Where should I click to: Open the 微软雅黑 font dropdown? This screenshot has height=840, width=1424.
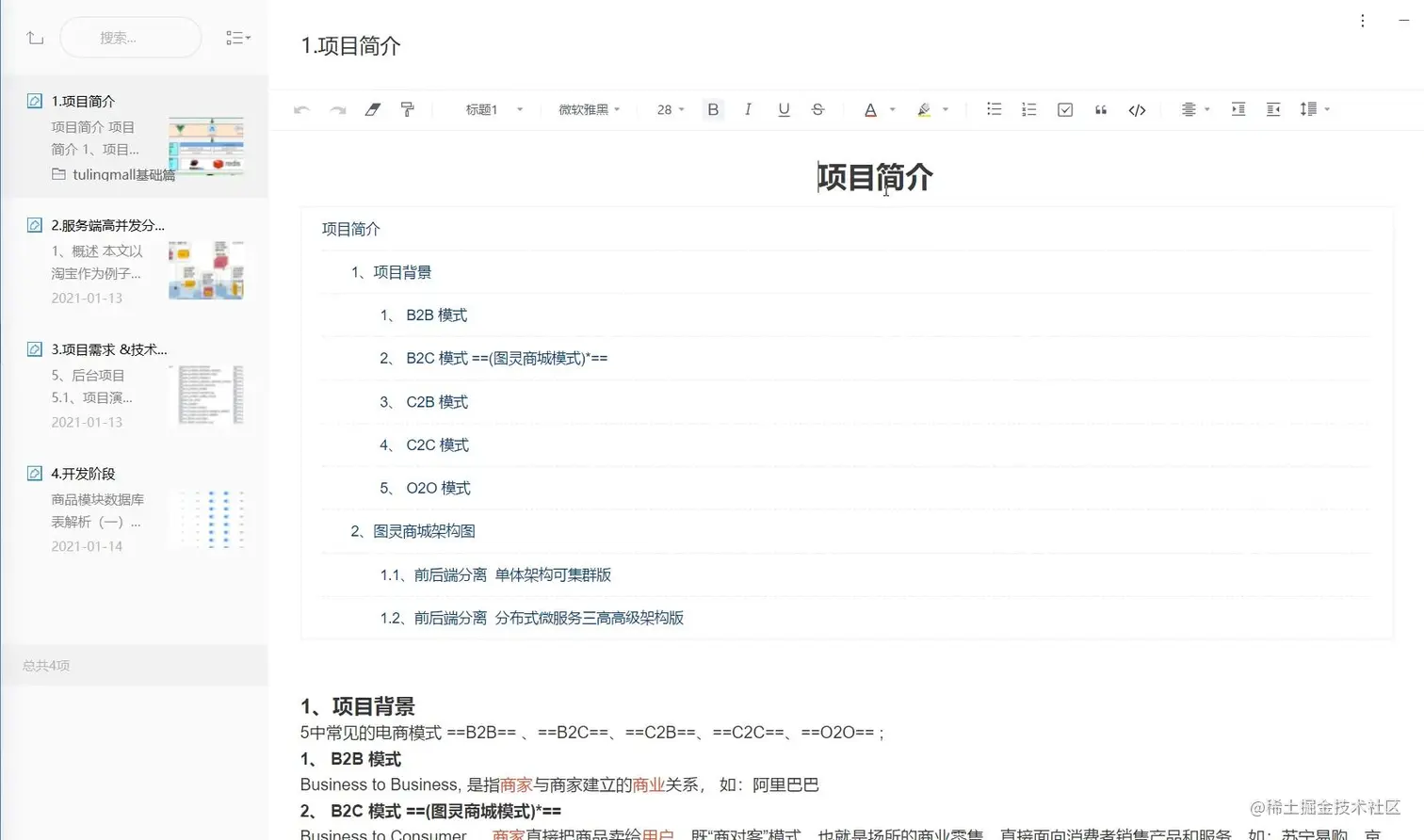[590, 109]
